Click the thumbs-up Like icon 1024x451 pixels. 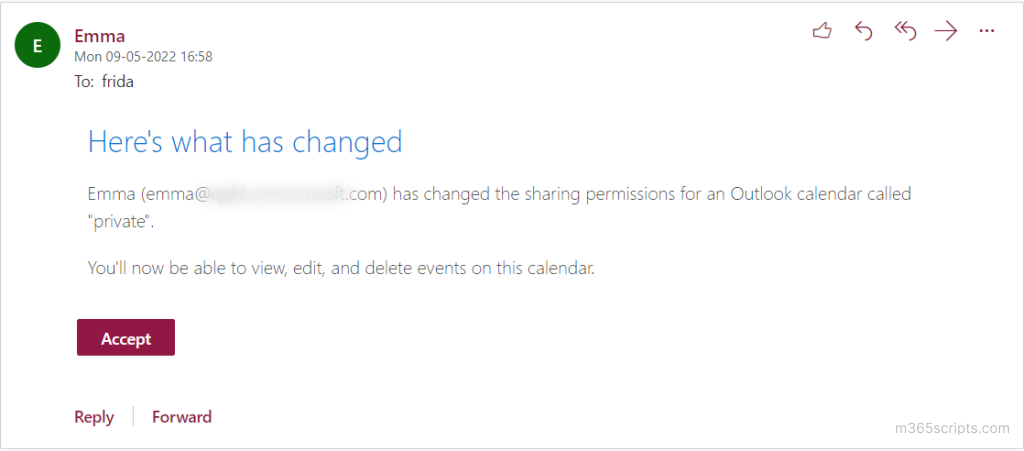pos(822,32)
